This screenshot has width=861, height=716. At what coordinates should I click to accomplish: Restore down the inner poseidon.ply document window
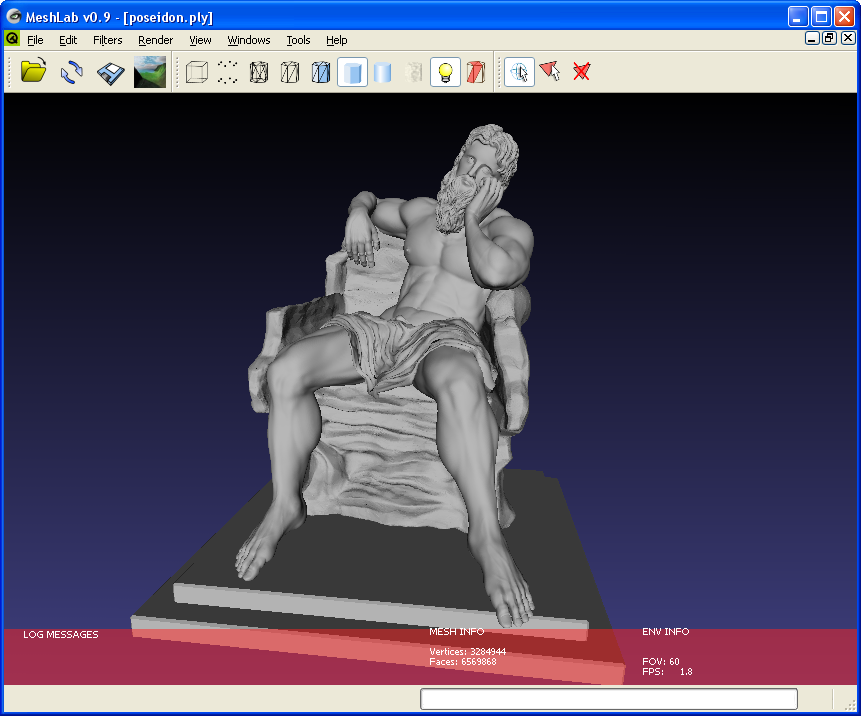[x=829, y=38]
